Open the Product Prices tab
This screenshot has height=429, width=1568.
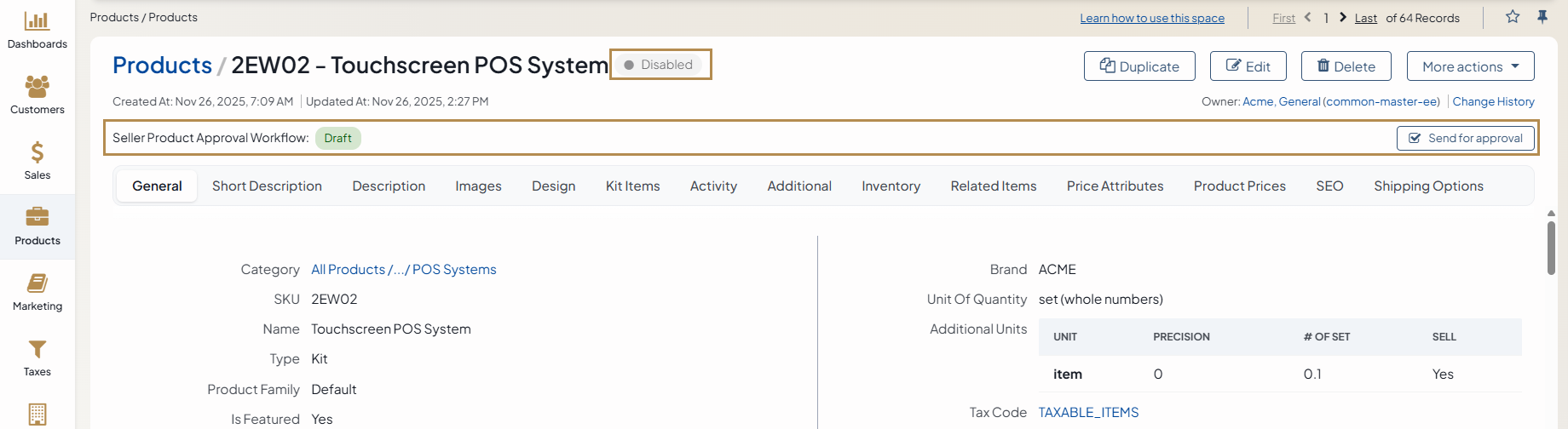(1239, 186)
